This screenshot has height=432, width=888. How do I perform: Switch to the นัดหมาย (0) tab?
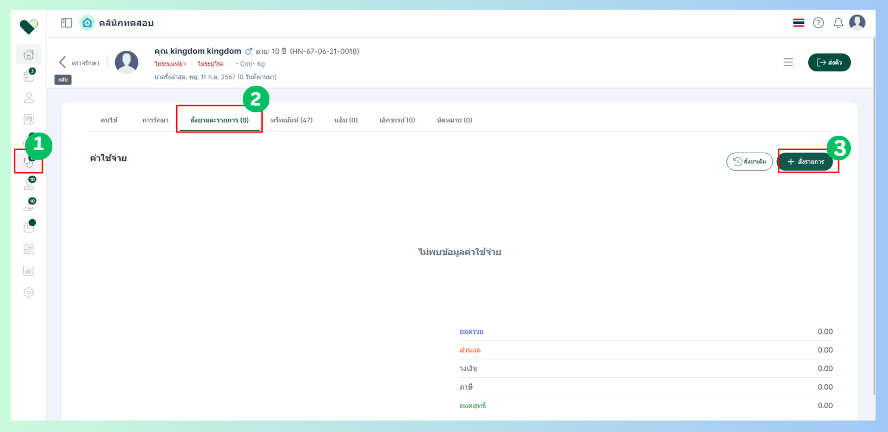click(455, 120)
